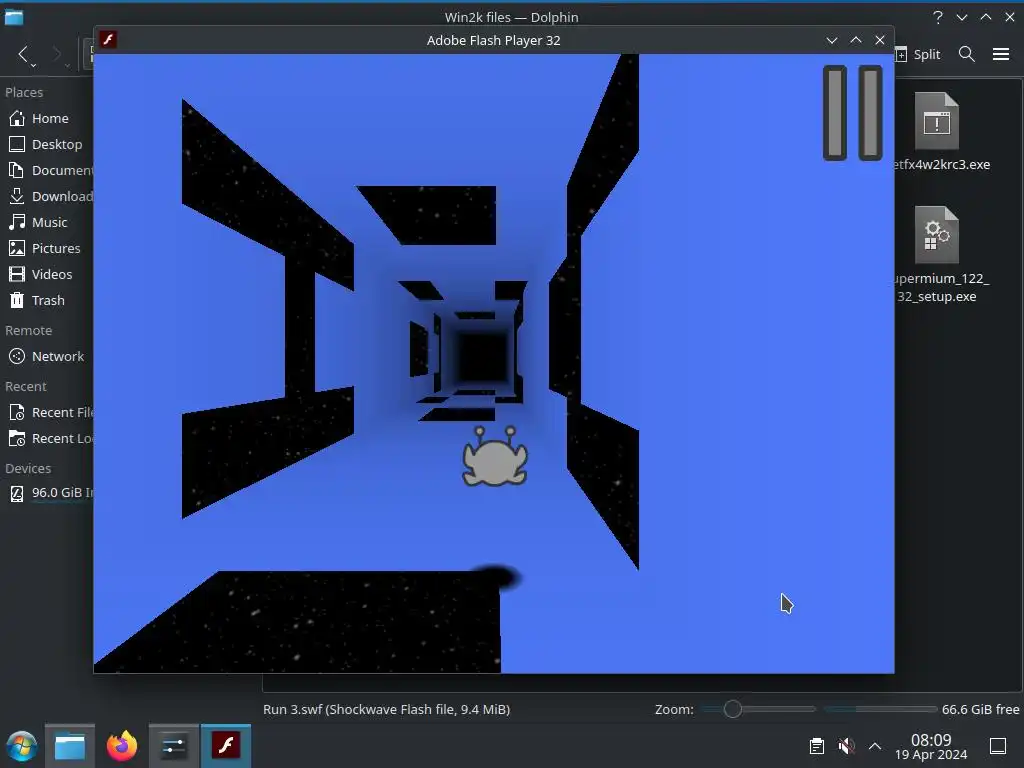The width and height of the screenshot is (1024, 768).
Task: Go back in Dolphin navigation
Action: pos(24,55)
